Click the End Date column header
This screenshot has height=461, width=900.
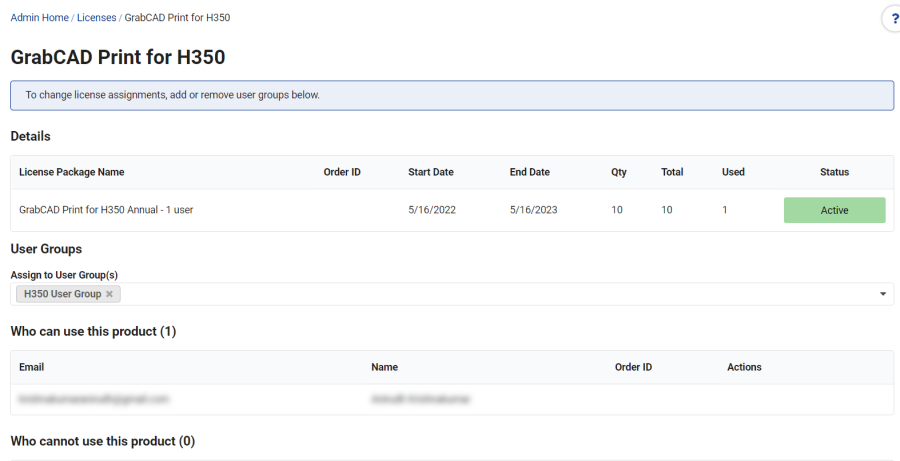[x=529, y=172]
